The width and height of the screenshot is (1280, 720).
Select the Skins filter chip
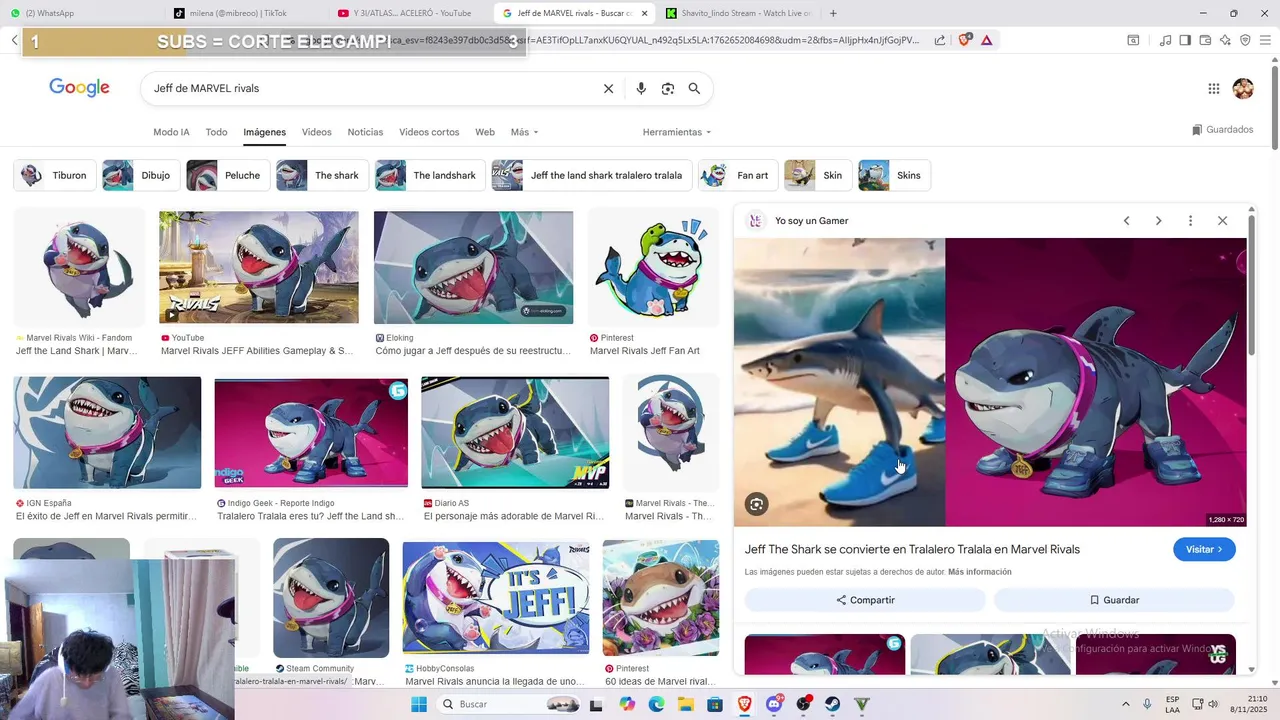pyautogui.click(x=894, y=175)
